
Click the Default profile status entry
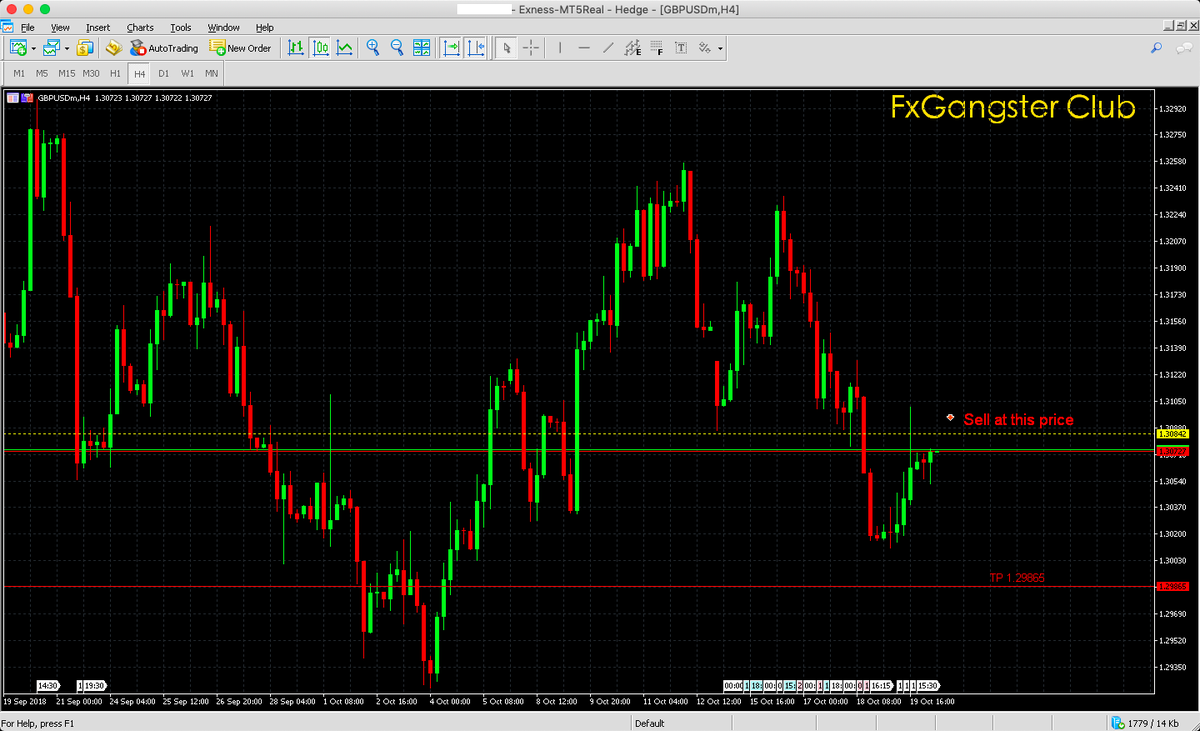click(x=649, y=723)
